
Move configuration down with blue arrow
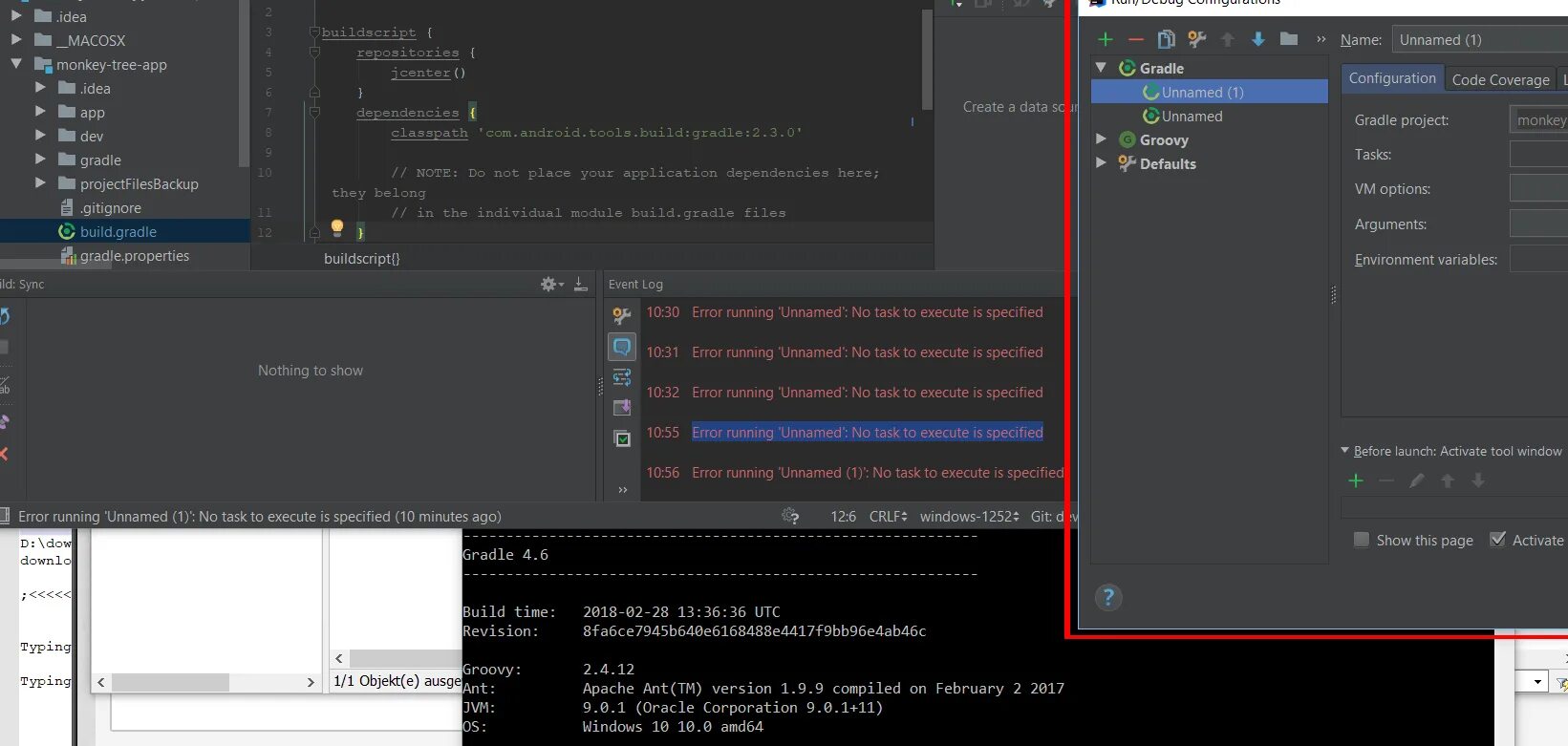[1258, 39]
